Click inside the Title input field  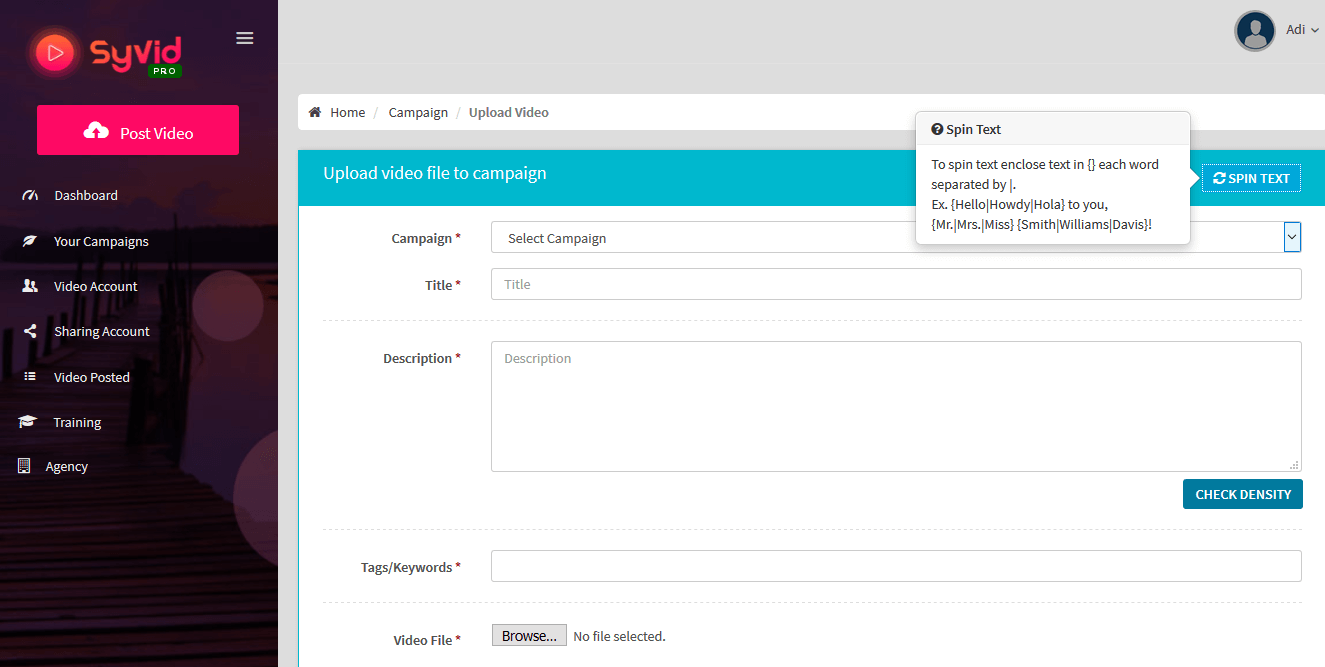coord(895,284)
